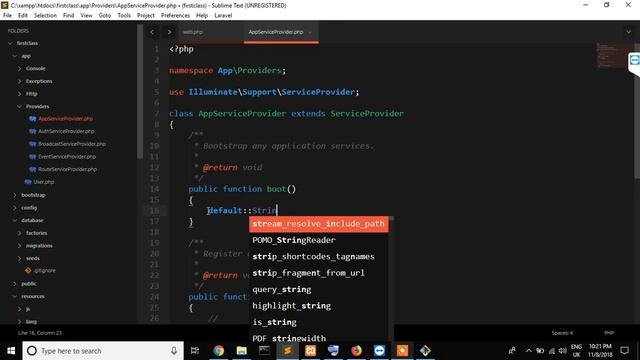This screenshot has height=360, width=640.
Task: Click the Cortana microphone icon
Action: [x=174, y=351]
